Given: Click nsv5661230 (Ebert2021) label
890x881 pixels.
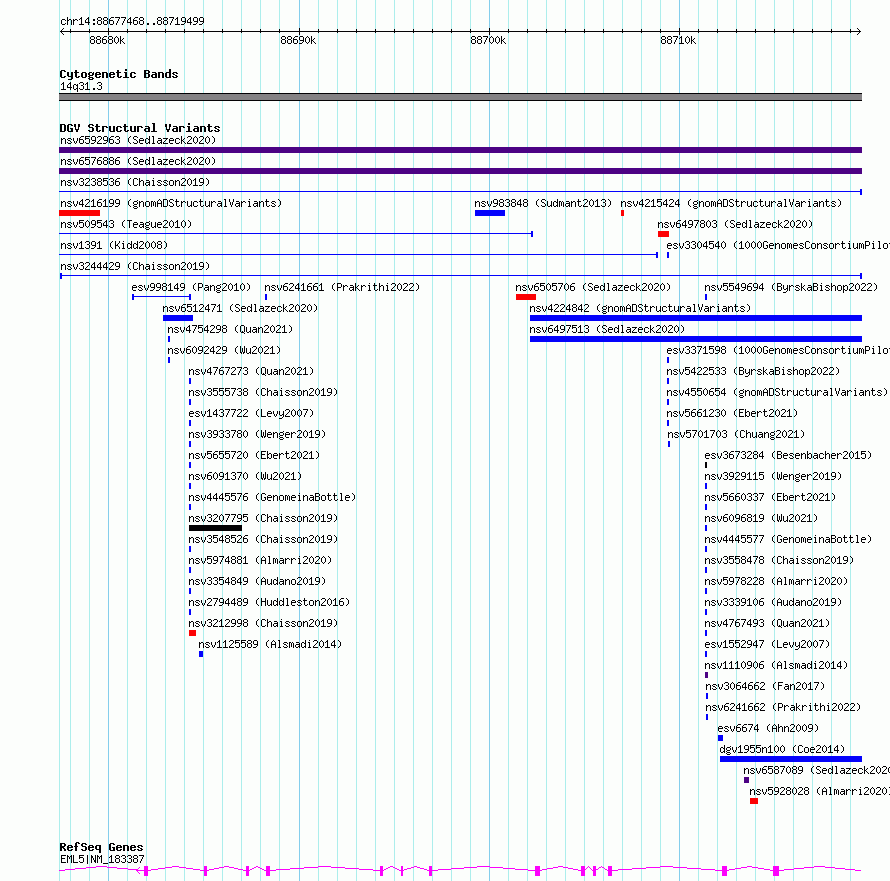Looking at the screenshot, I should click(732, 413).
